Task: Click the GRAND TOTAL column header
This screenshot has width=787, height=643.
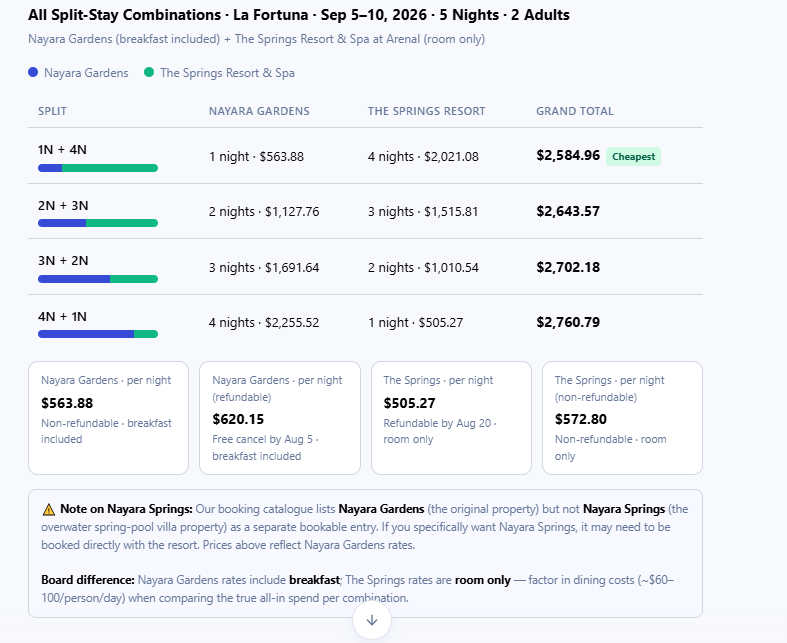Action: pyautogui.click(x=575, y=111)
